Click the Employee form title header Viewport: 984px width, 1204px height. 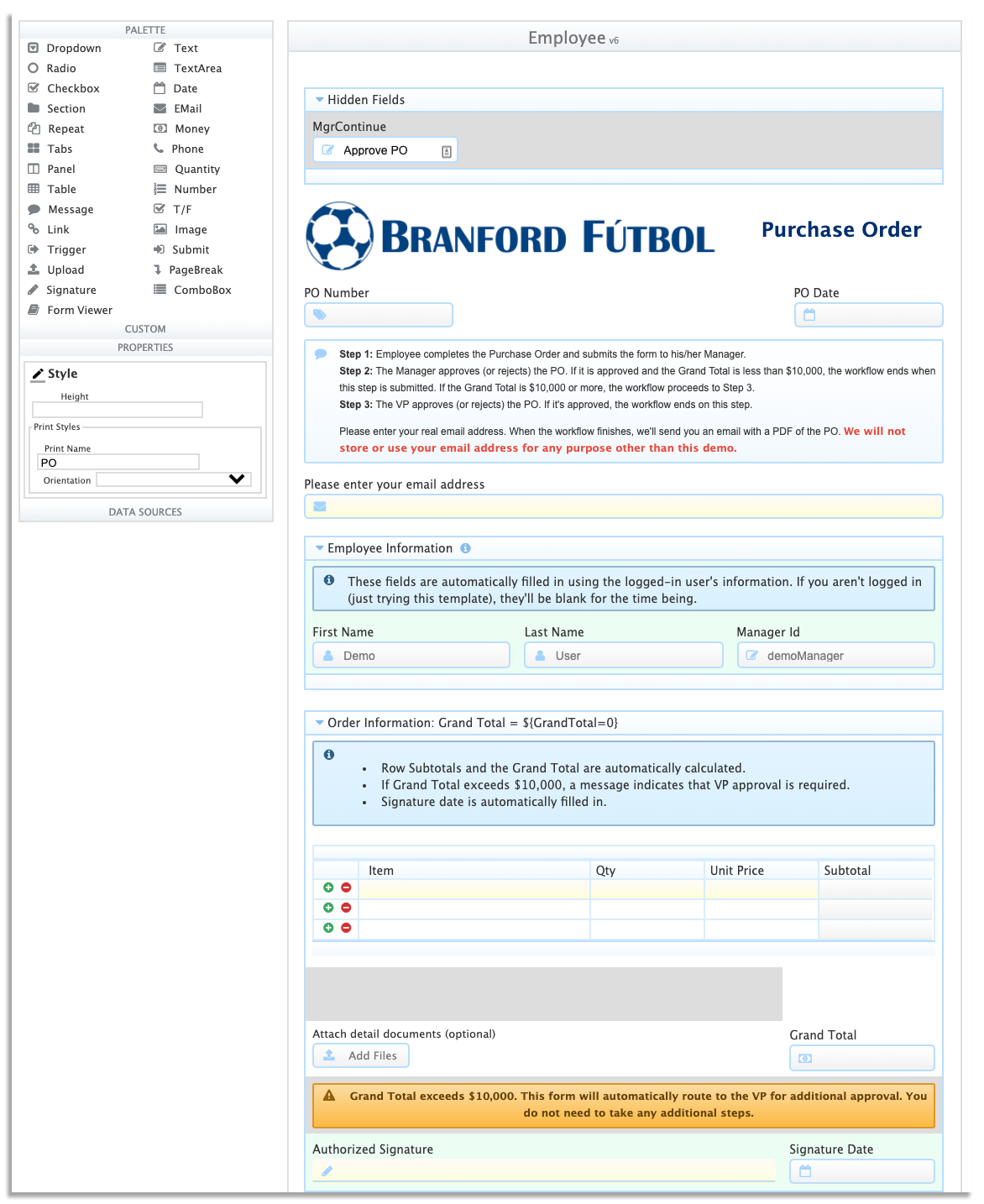pos(625,38)
